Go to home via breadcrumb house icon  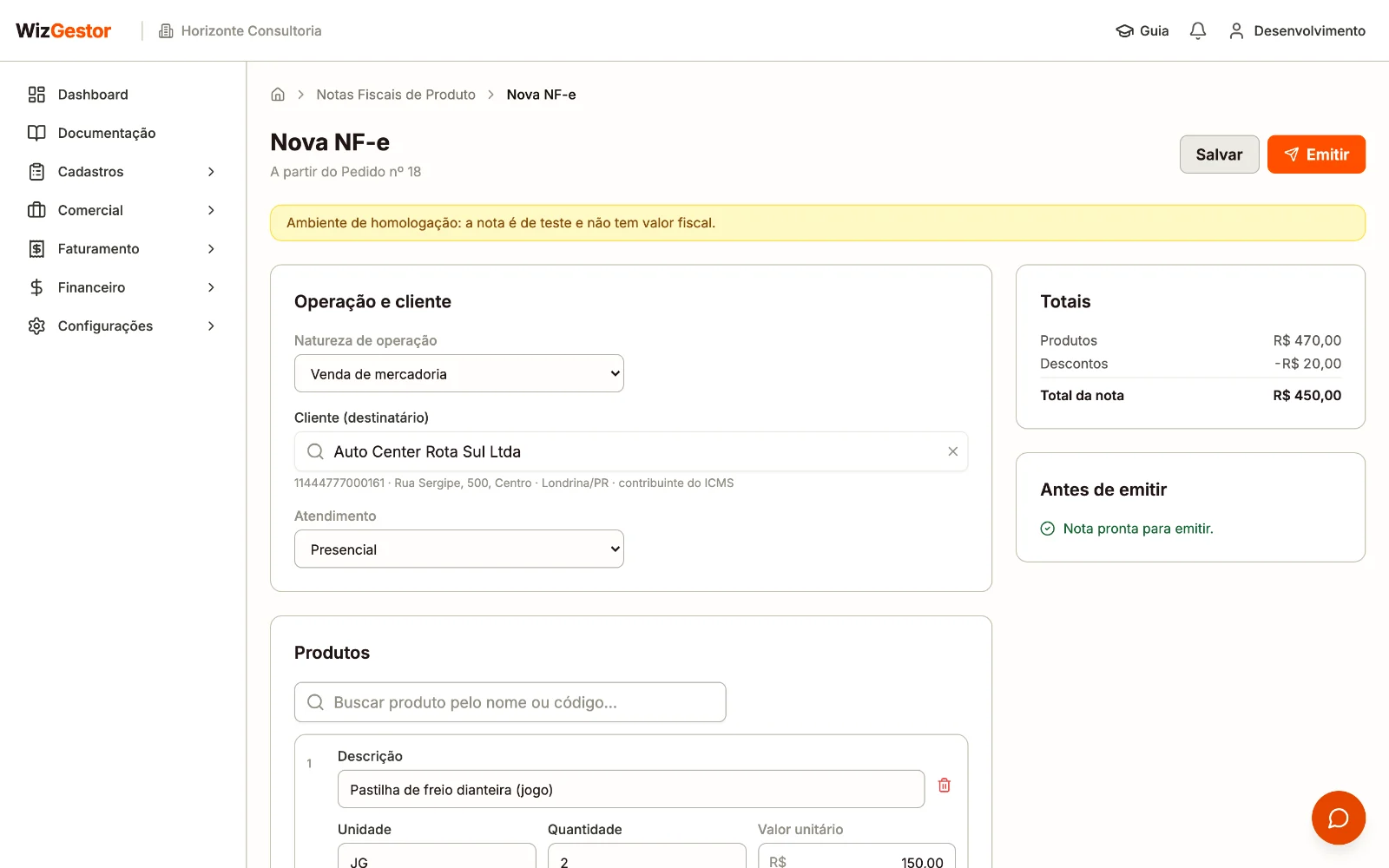click(x=278, y=95)
